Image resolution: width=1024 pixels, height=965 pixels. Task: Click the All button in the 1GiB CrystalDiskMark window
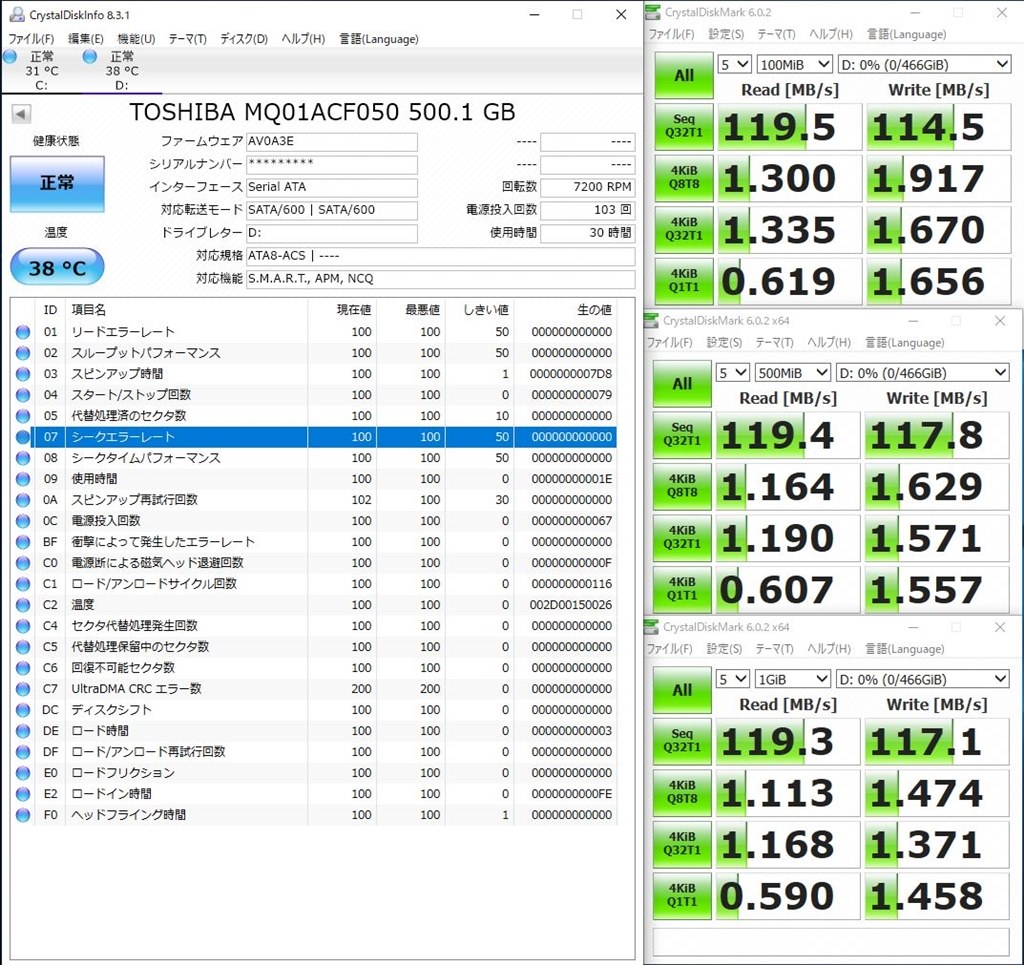(x=682, y=689)
